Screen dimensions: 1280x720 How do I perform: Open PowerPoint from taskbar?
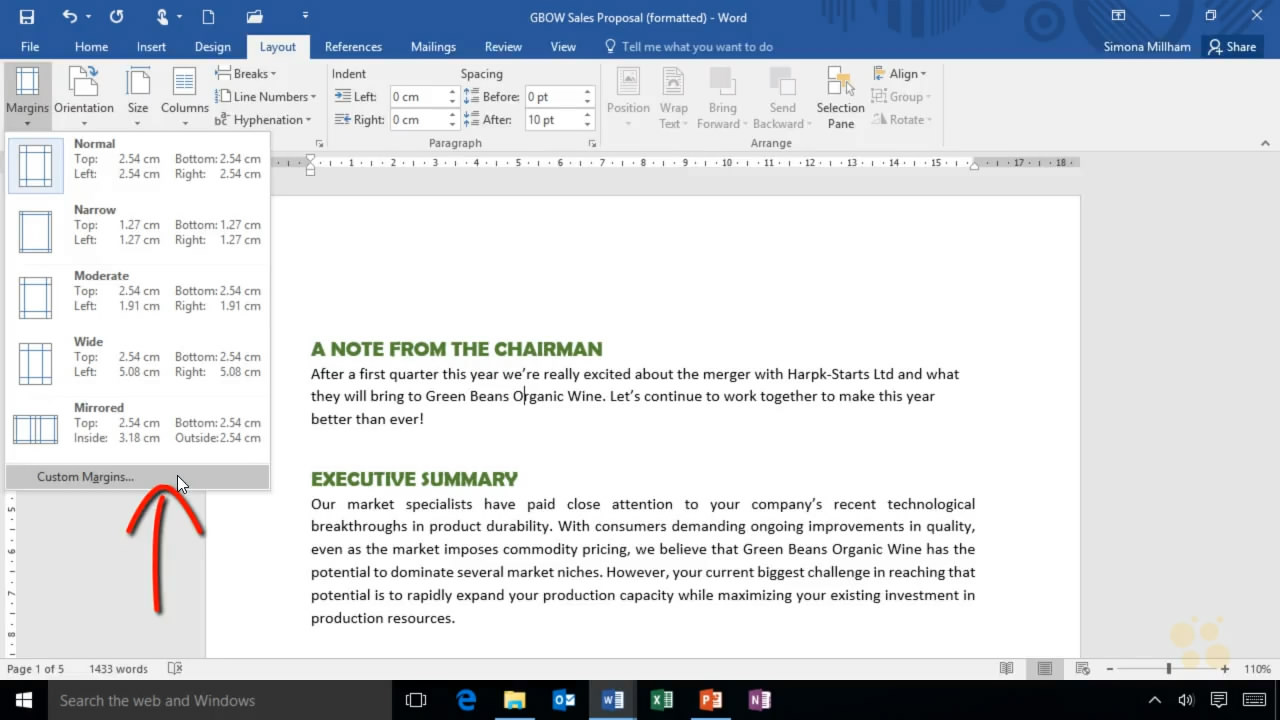(710, 700)
